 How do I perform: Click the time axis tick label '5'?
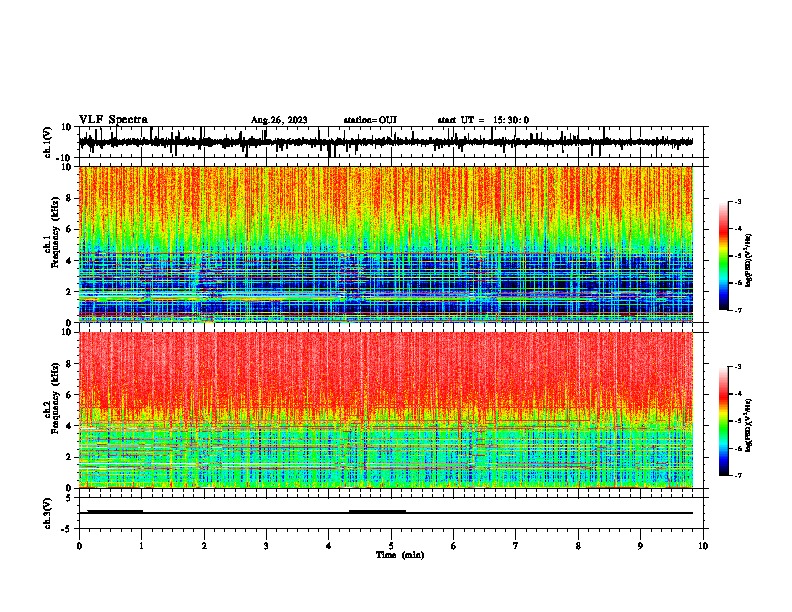(391, 546)
